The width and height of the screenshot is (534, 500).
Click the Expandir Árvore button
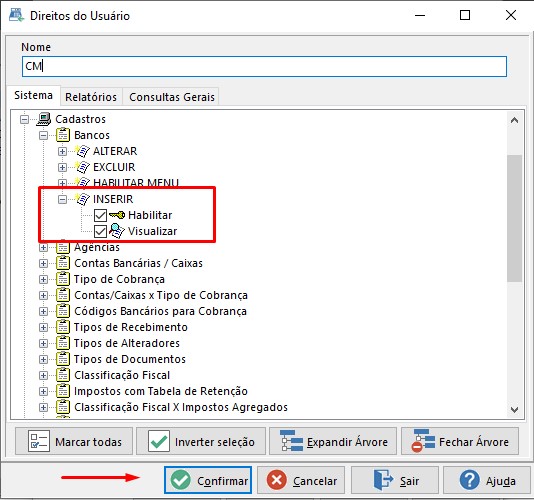coord(333,441)
